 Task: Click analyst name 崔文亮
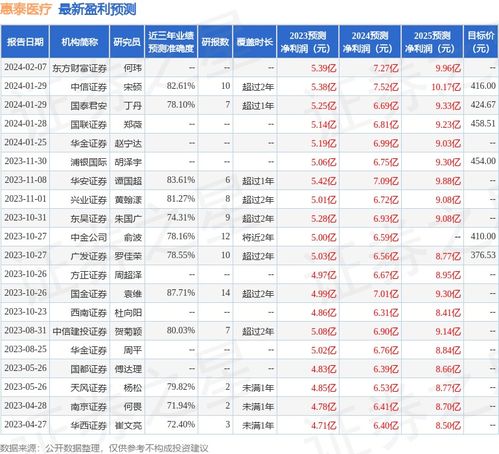coord(128,426)
